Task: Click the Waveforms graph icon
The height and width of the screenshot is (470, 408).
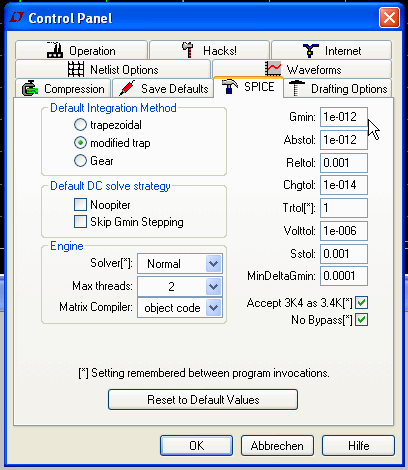Action: 273,69
